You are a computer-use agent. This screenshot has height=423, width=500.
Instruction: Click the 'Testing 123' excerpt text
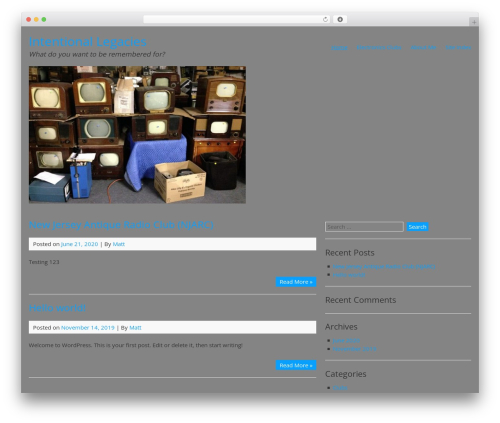click(x=44, y=262)
